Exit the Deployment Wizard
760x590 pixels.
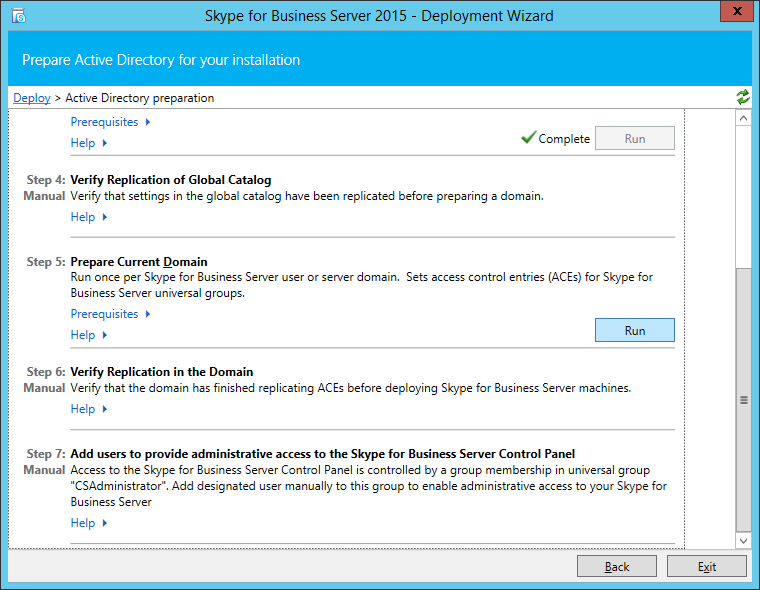click(707, 566)
